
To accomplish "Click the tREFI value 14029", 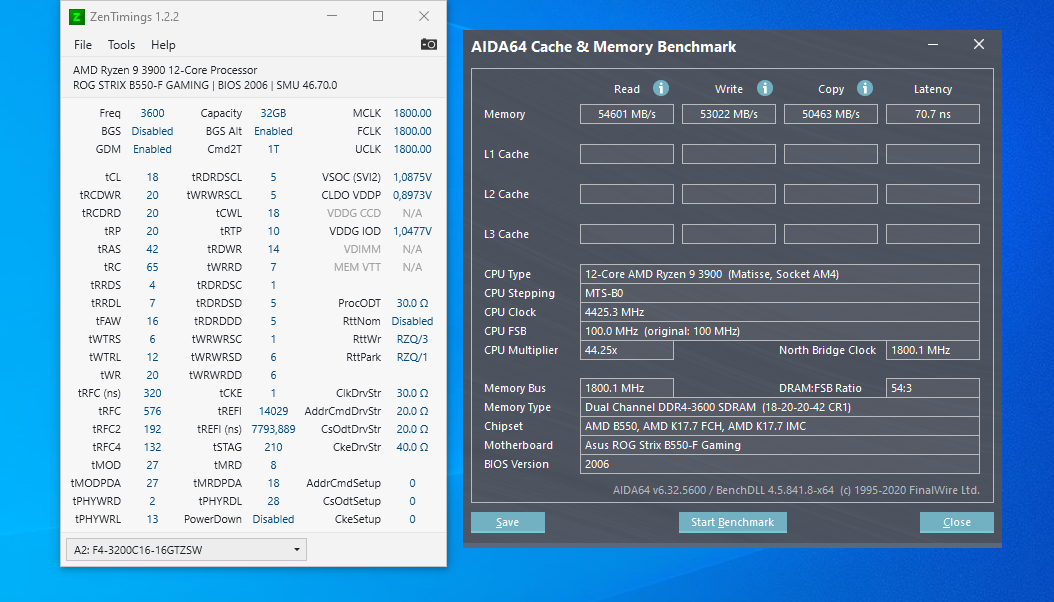I will 274,411.
